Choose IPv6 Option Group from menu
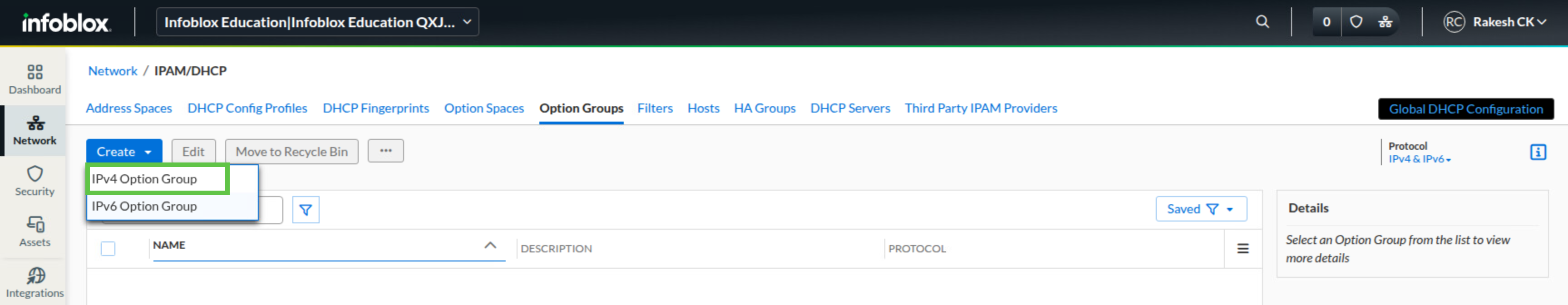This screenshot has height=305, width=1568. click(x=172, y=207)
